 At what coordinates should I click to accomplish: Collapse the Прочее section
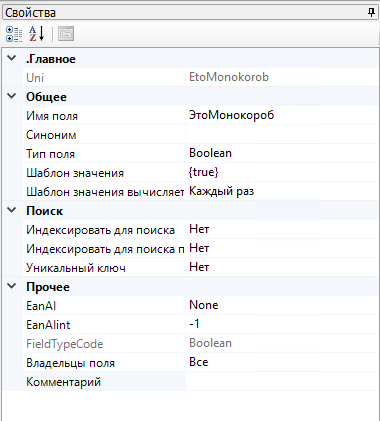[x=12, y=286]
